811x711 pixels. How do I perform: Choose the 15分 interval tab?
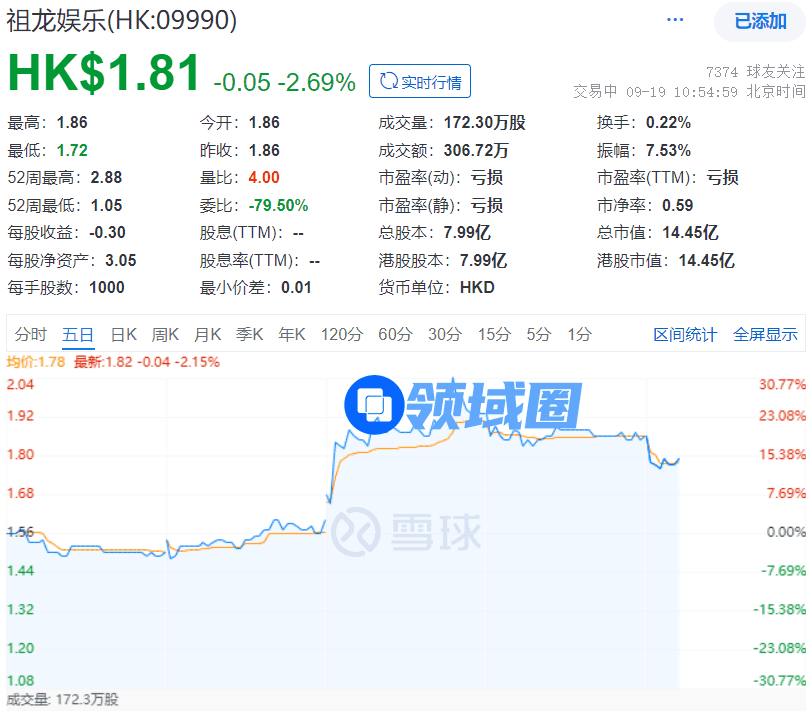(493, 335)
